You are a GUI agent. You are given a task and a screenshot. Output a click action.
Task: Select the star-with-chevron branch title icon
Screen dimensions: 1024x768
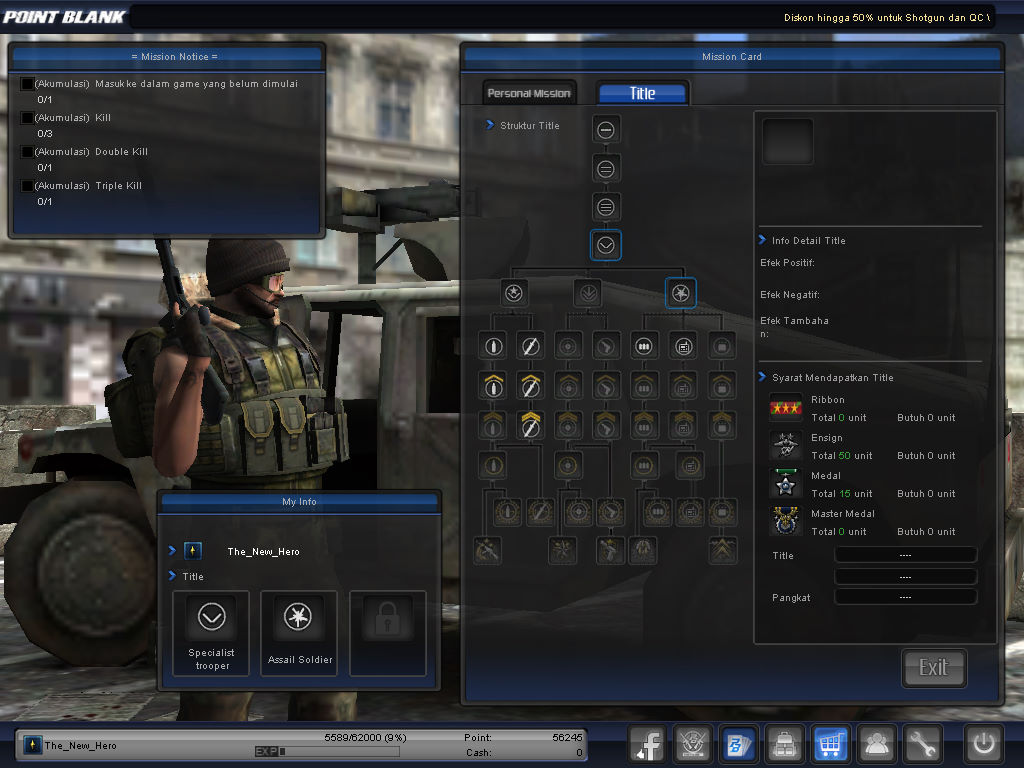pos(514,293)
